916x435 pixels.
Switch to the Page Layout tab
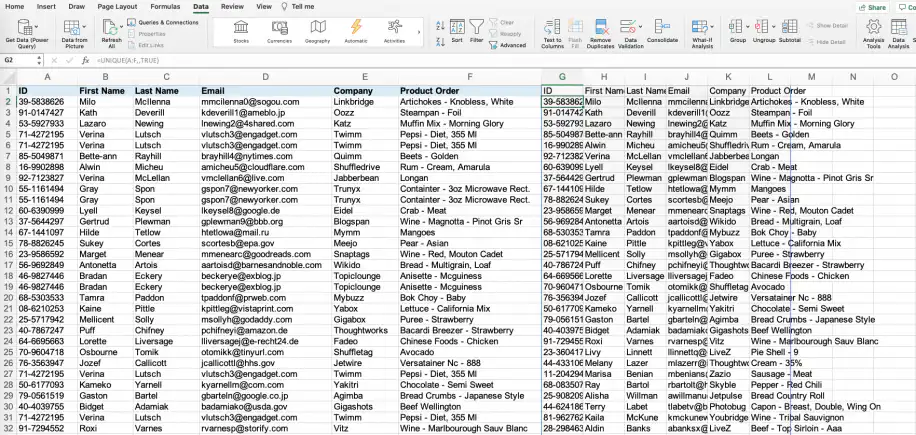(117, 6)
